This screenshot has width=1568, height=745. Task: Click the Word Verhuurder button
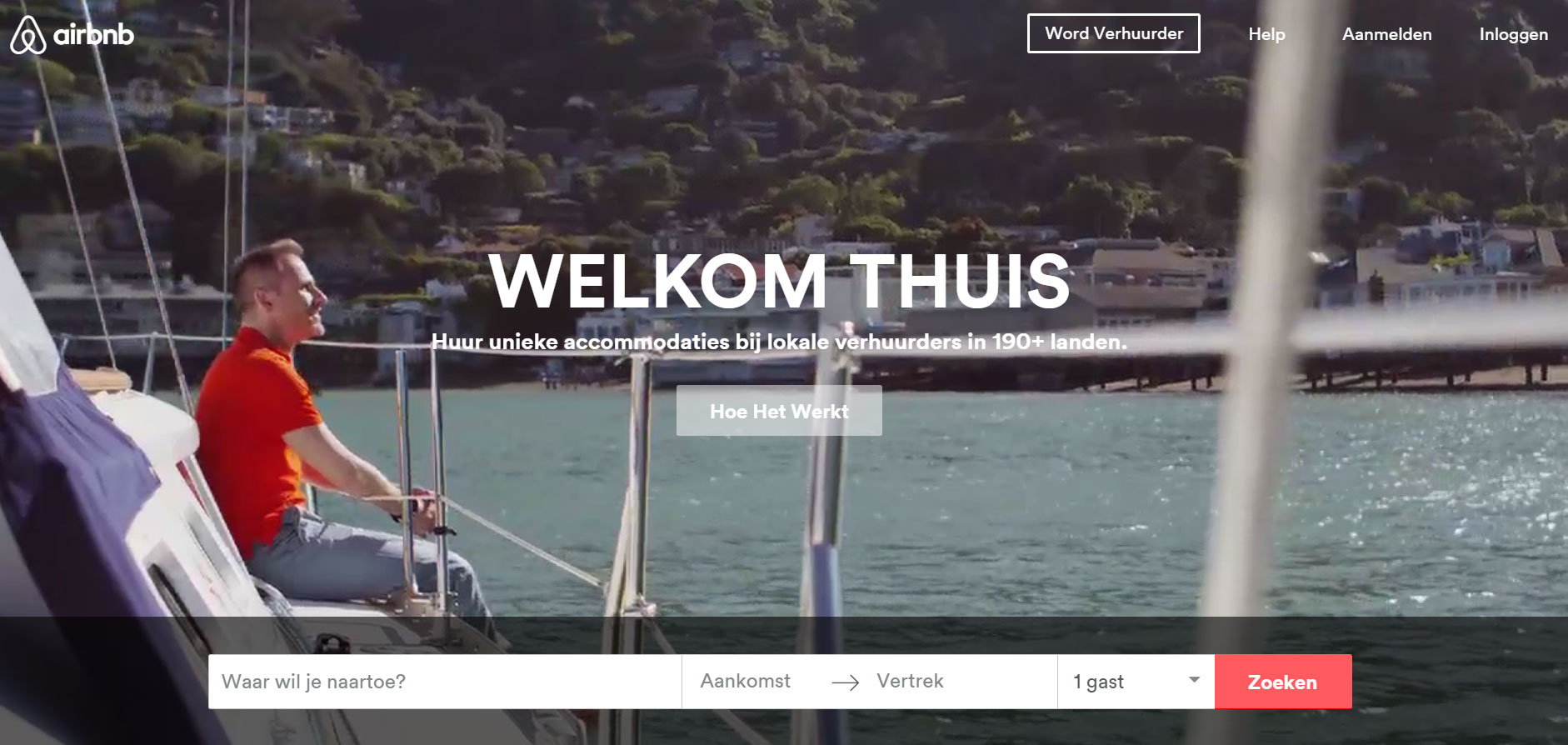click(1113, 33)
